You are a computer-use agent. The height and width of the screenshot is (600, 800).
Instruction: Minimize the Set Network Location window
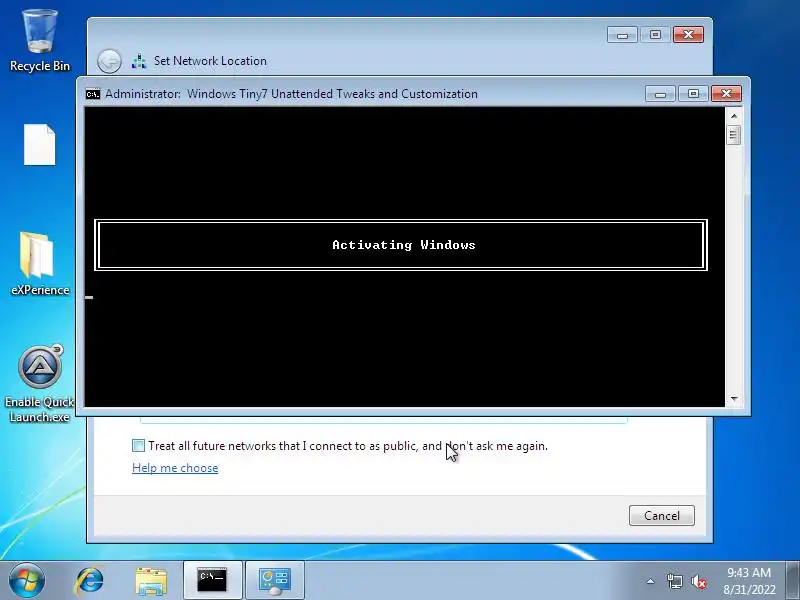pyautogui.click(x=622, y=35)
